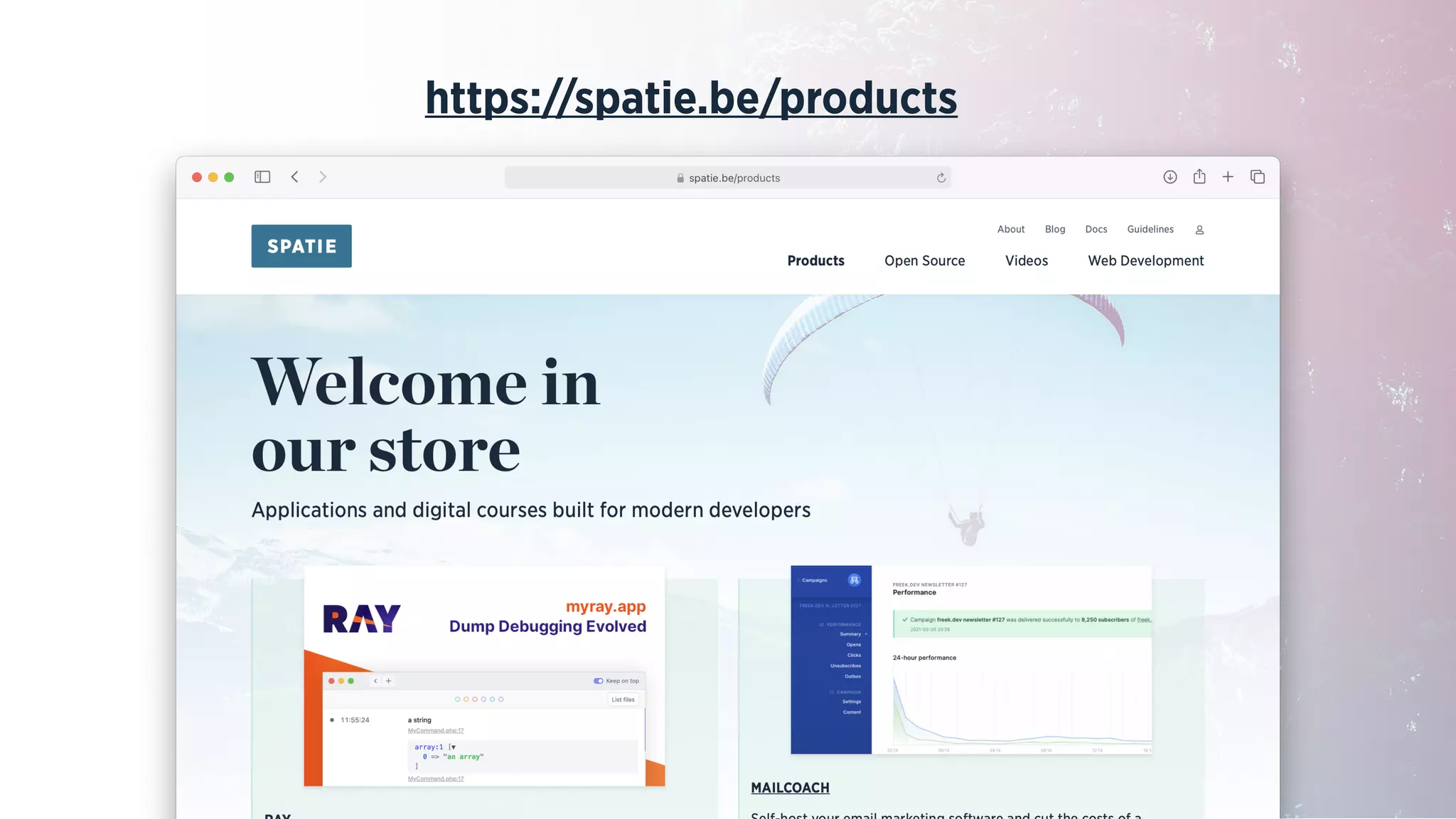Open the Products menu item
This screenshot has height=819, width=1456.
[x=815, y=261]
